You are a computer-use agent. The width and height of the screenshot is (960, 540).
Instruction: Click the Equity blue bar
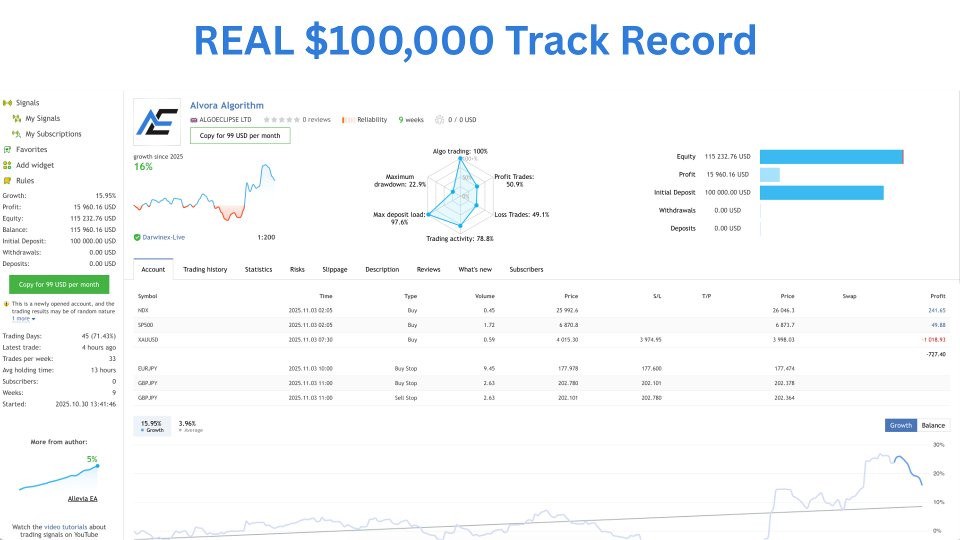click(831, 157)
